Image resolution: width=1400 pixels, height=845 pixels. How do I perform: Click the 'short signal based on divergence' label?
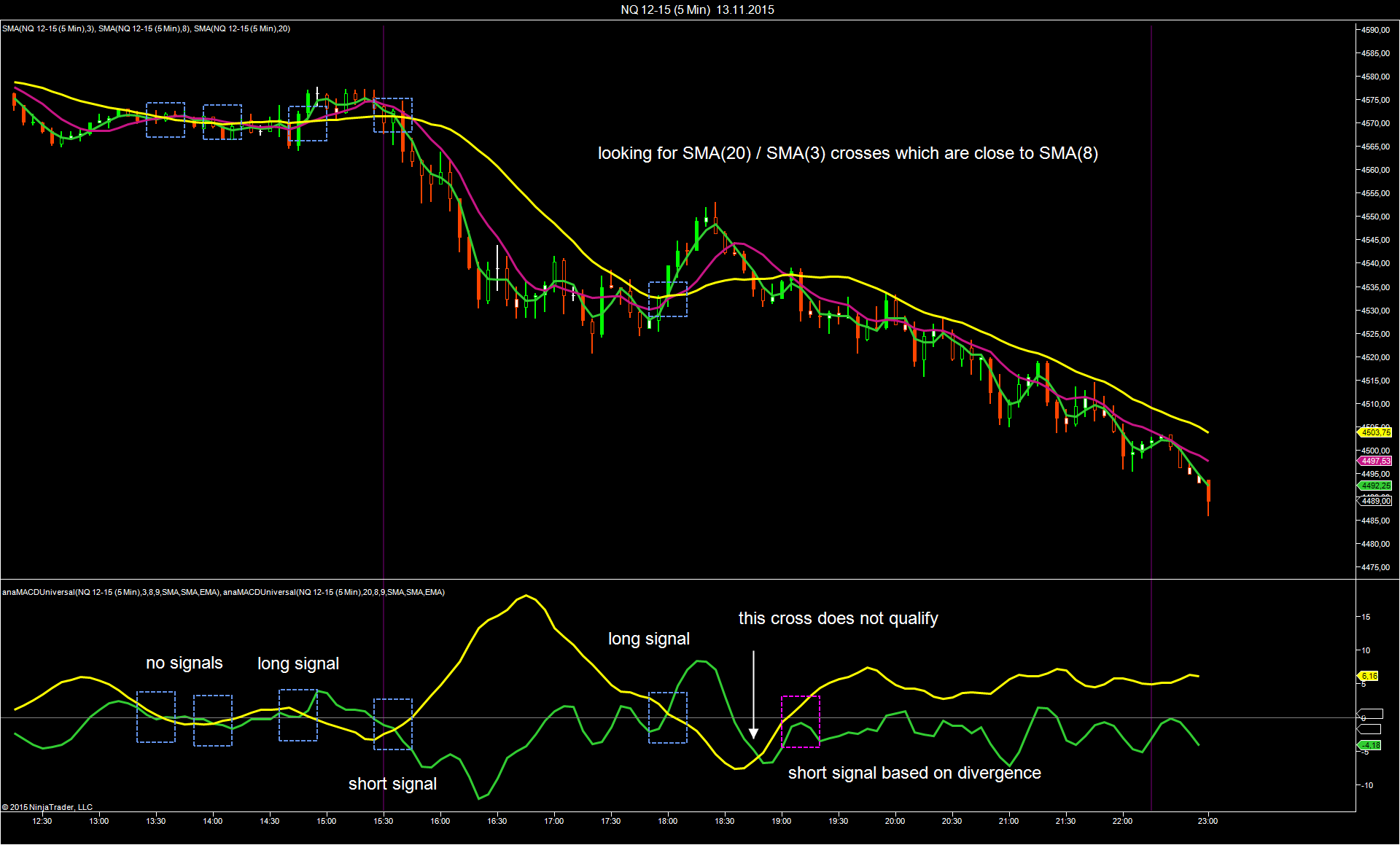pos(914,773)
